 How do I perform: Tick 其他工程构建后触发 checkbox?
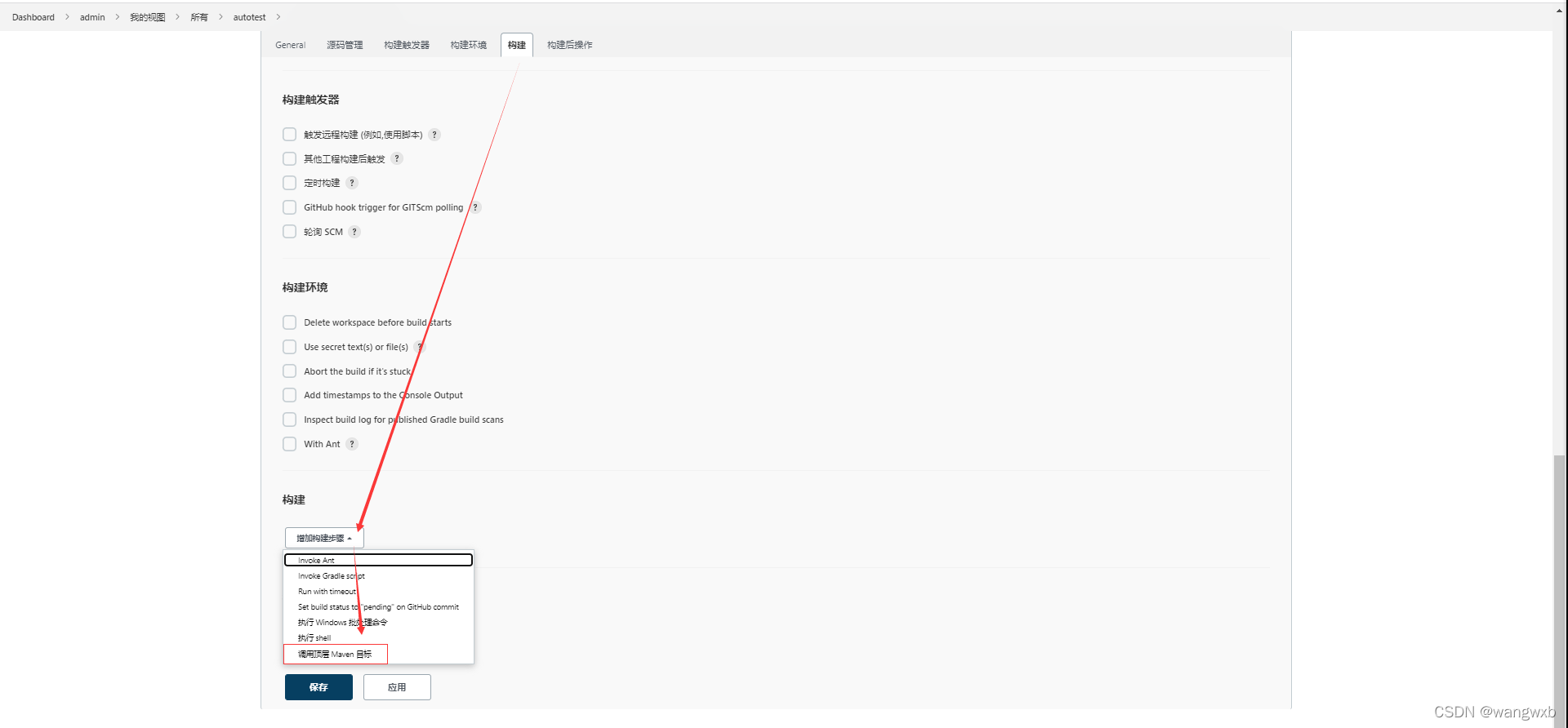[x=289, y=158]
